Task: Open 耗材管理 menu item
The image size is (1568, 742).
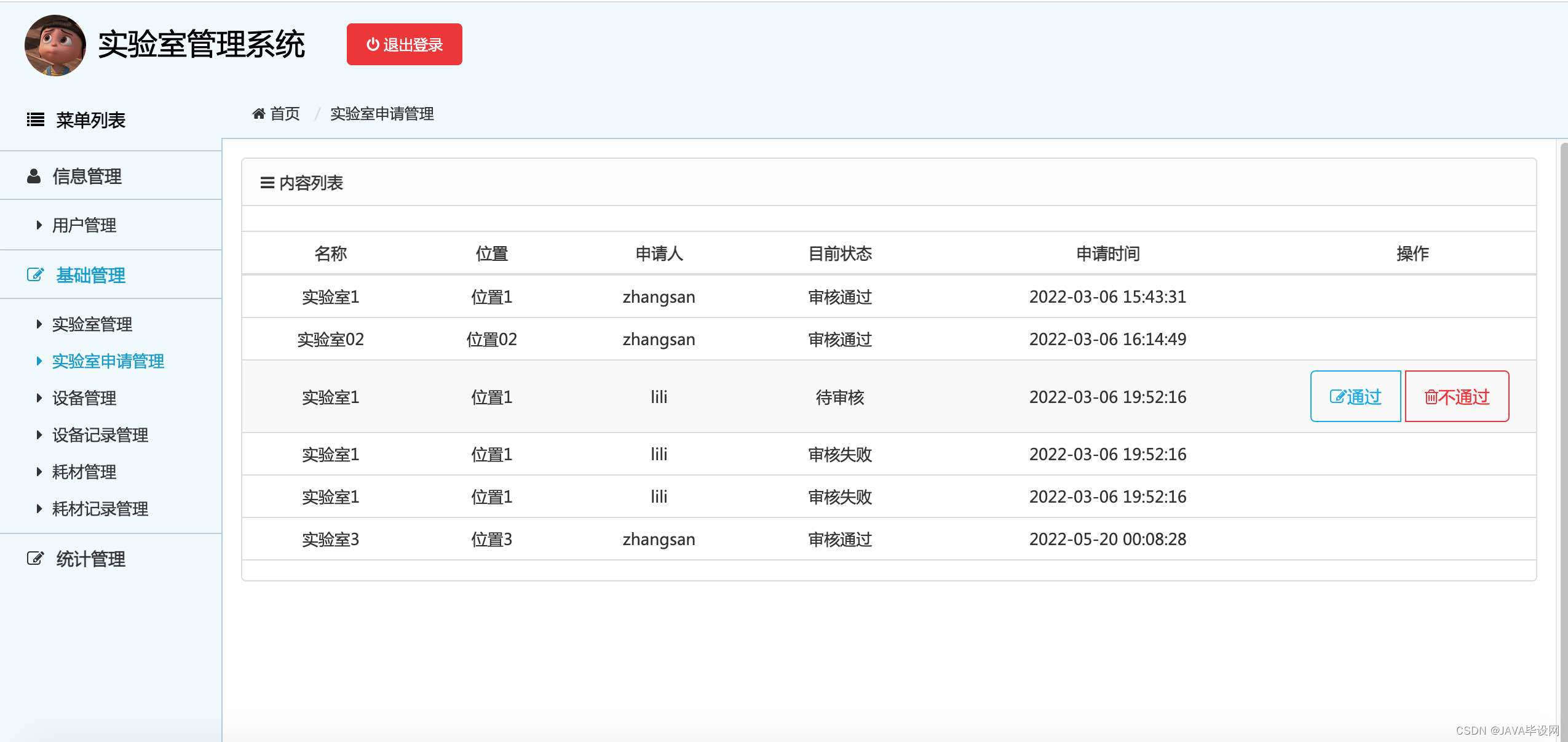Action: point(84,472)
